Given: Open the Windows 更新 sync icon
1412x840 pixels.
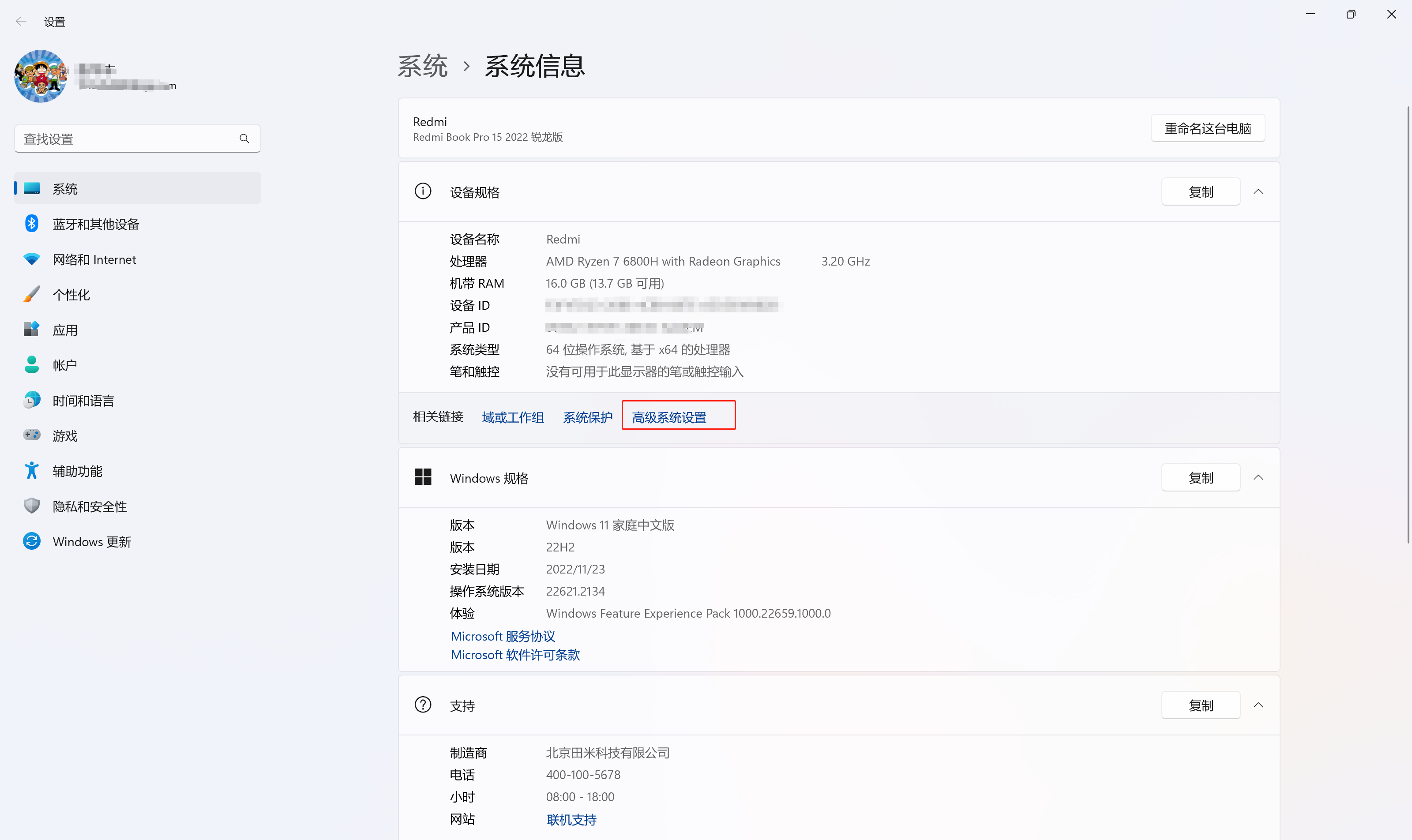Looking at the screenshot, I should (x=32, y=541).
